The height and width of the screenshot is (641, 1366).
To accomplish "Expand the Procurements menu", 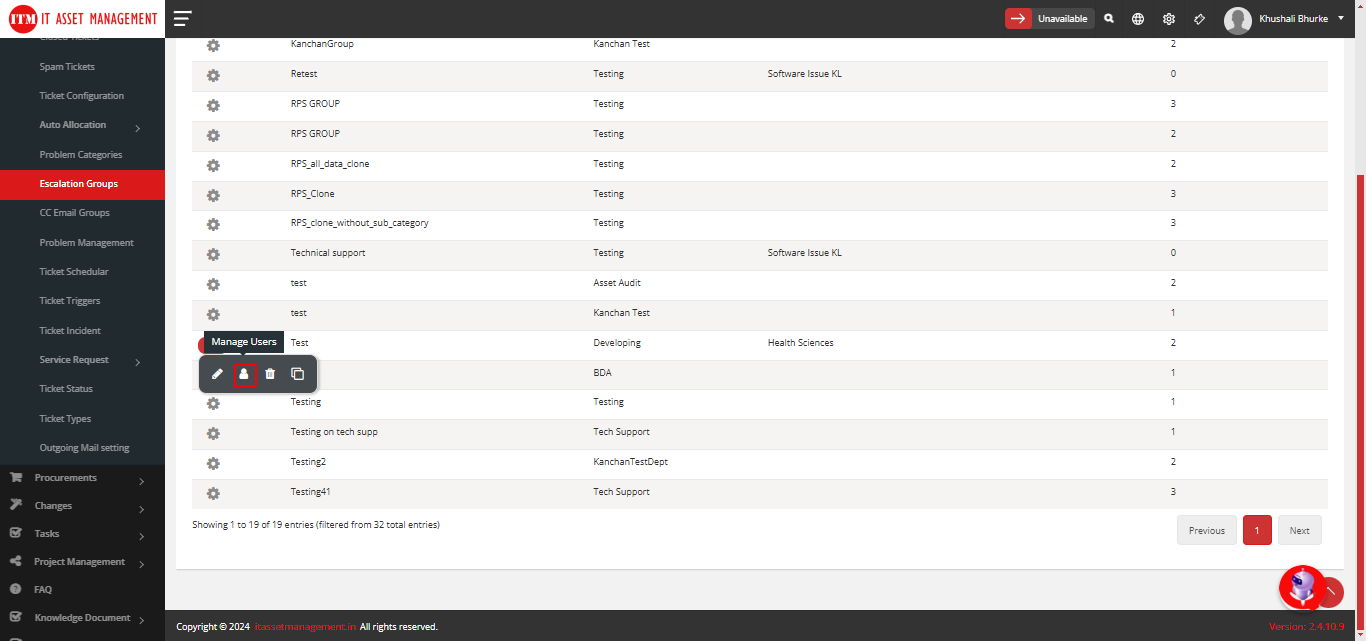I will point(141,480).
